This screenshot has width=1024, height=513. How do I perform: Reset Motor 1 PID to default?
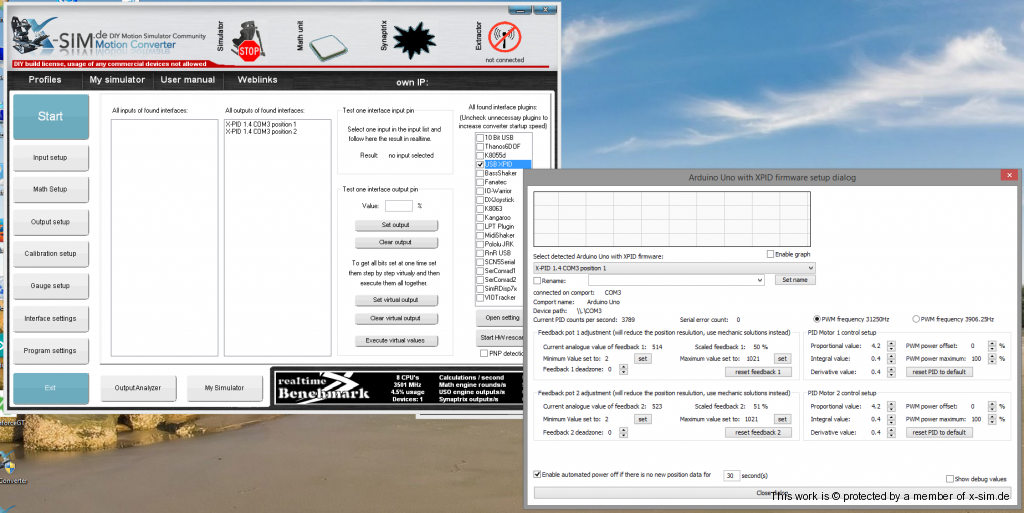pos(939,372)
